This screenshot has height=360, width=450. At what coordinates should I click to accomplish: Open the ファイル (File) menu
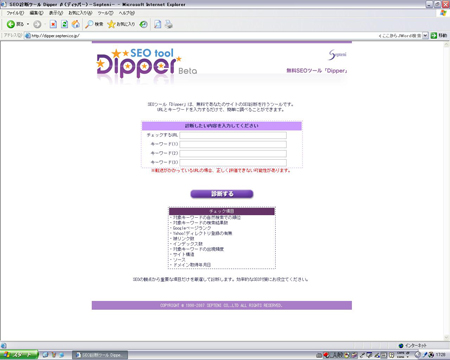coord(15,13)
